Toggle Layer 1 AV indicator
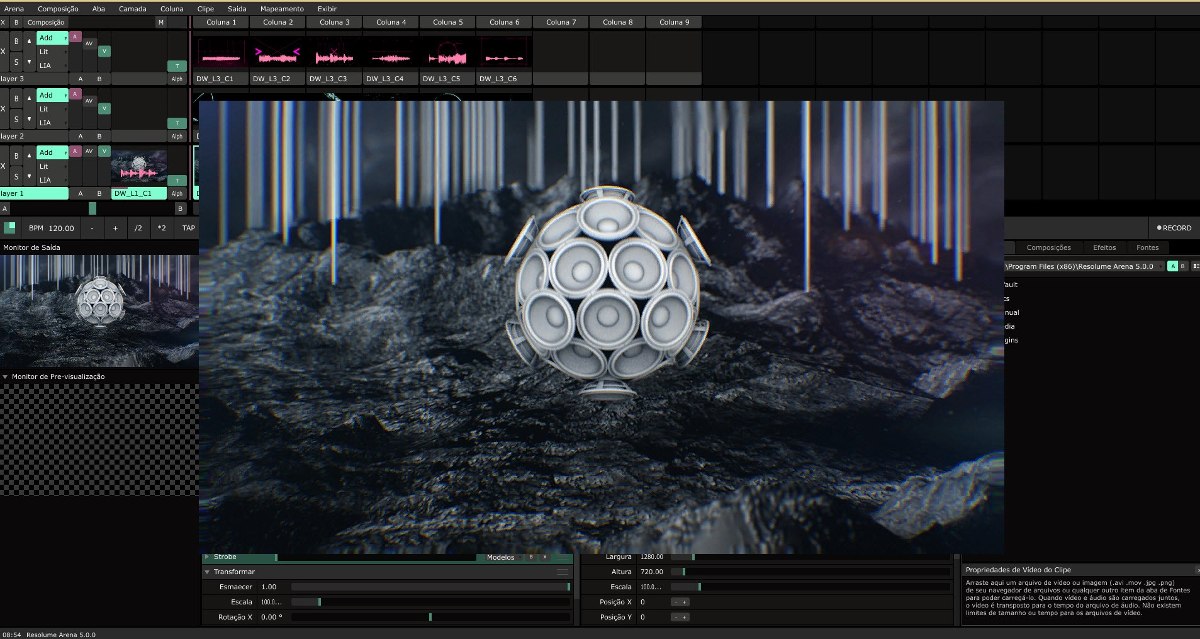Viewport: 1200px width, 639px height. 89,151
